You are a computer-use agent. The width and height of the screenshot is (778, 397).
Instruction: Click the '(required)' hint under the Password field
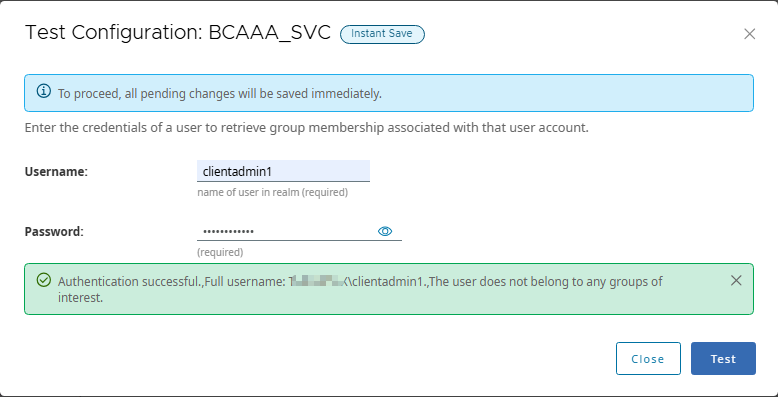pos(220,252)
